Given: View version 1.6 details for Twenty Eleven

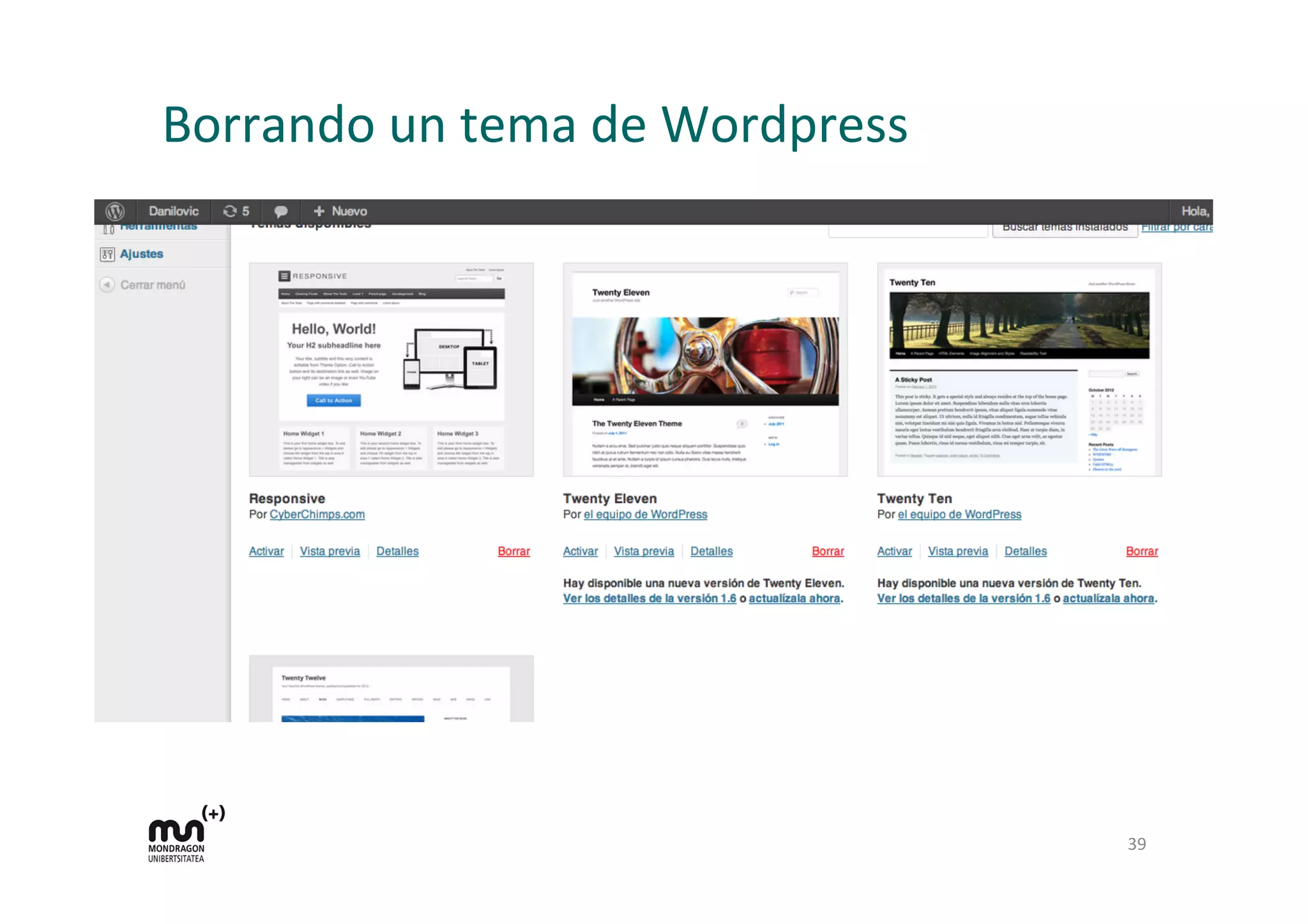Looking at the screenshot, I should 650,598.
